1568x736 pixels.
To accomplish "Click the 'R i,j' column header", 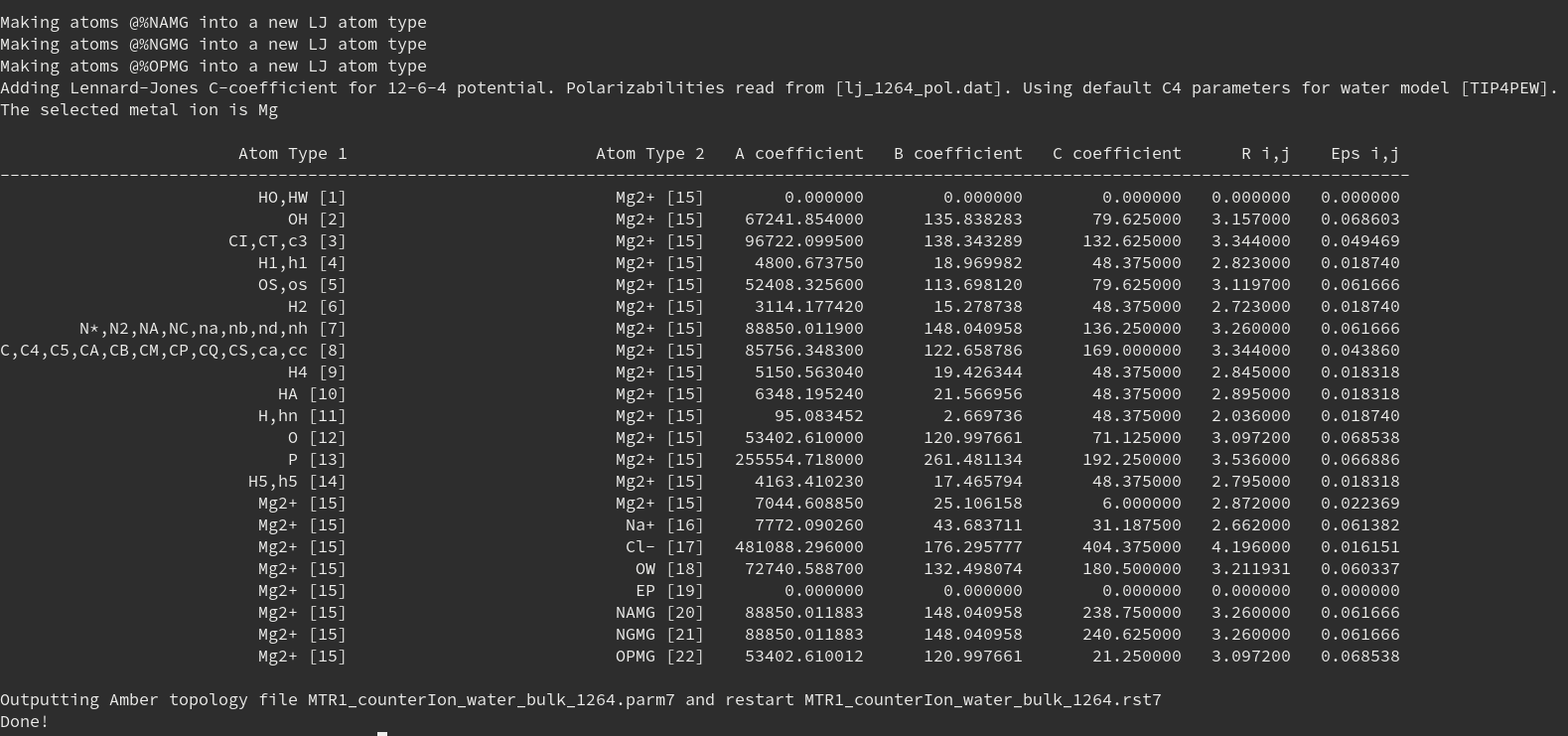I will tap(1265, 154).
